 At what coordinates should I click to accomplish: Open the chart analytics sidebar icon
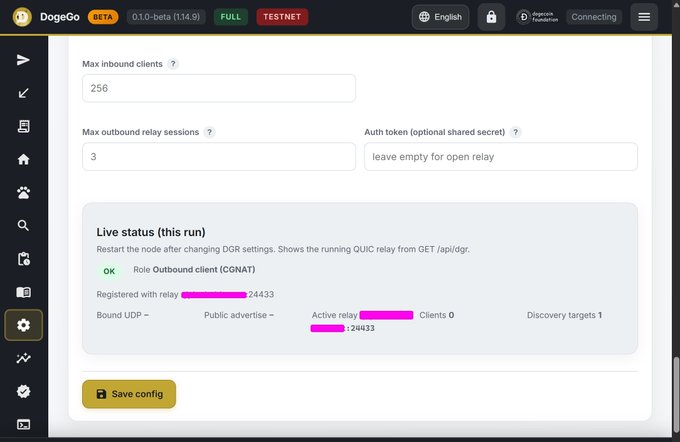pos(23,358)
